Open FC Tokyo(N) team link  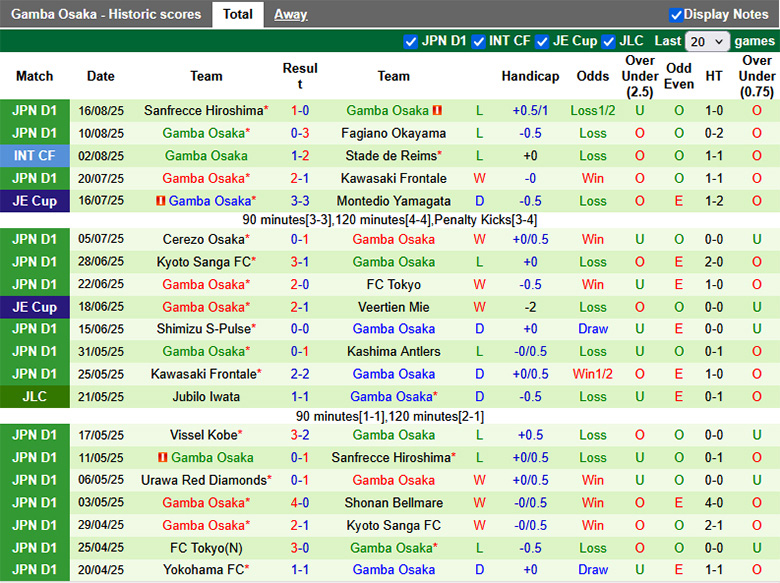pyautogui.click(x=206, y=548)
